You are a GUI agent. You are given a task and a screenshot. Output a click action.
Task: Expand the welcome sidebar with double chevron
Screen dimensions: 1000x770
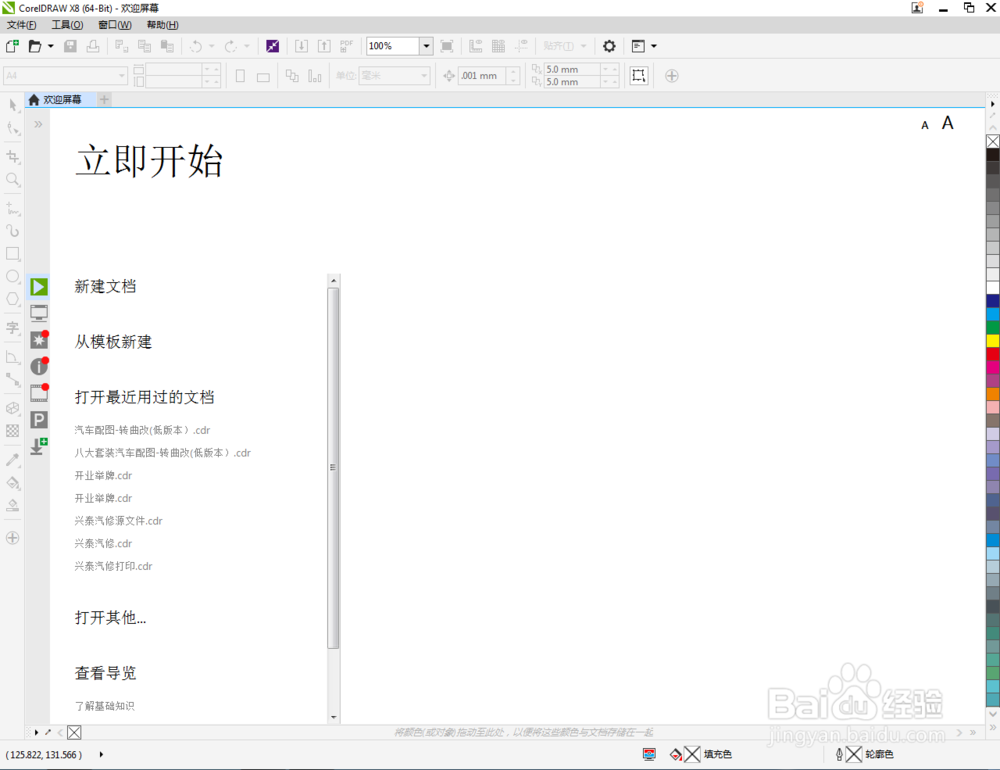pyautogui.click(x=38, y=124)
